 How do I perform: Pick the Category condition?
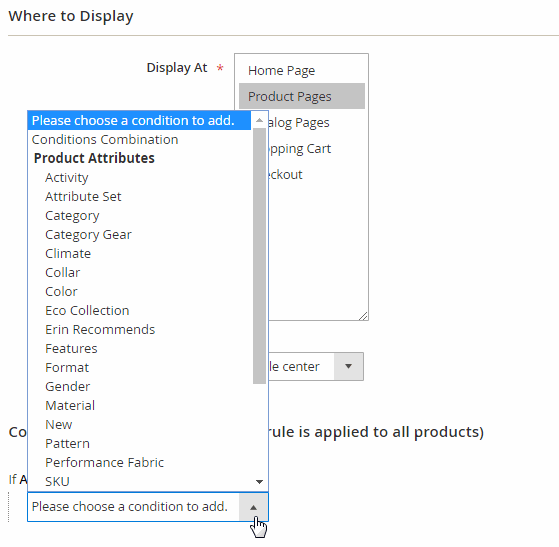click(139, 215)
